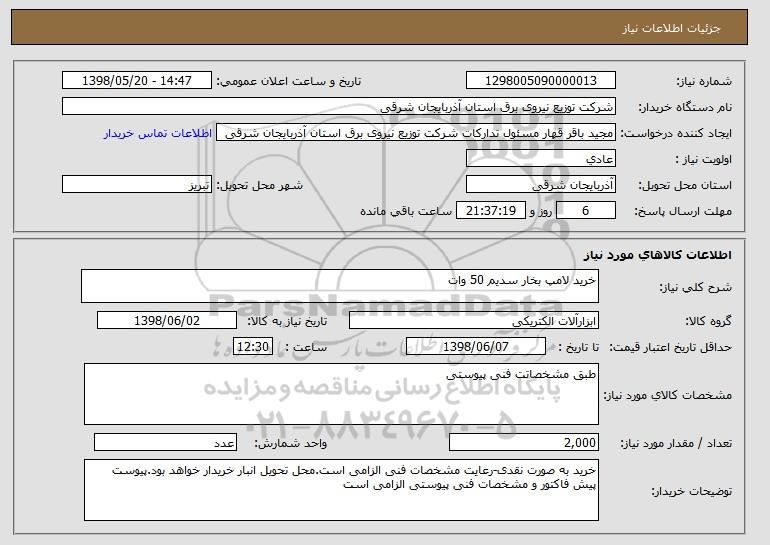
Task: Click the unit of measure field عدد
Action: tap(165, 442)
